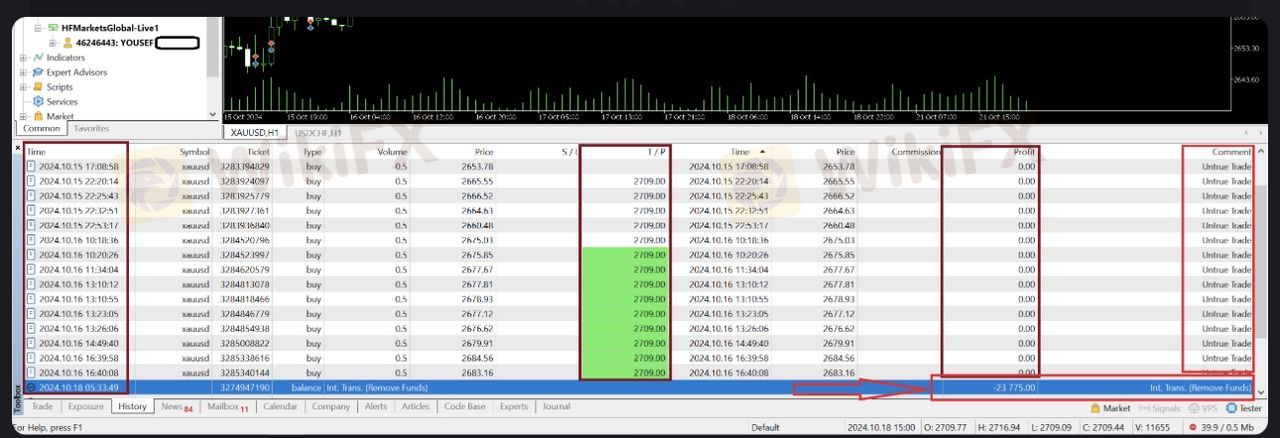Open Market from bottom-right toolbox bar
This screenshot has width=1280, height=438.
click(1110, 408)
